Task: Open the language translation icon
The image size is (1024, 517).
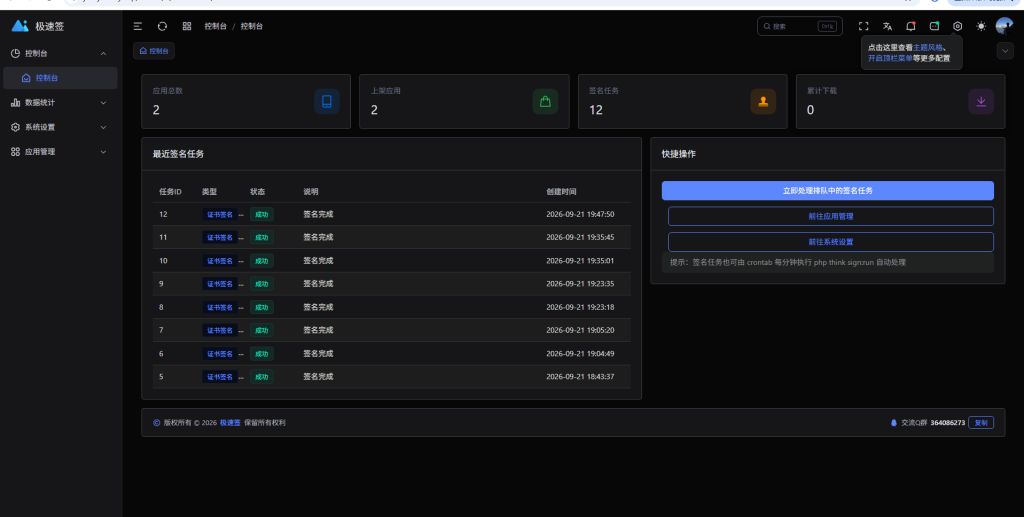Action: [887, 26]
